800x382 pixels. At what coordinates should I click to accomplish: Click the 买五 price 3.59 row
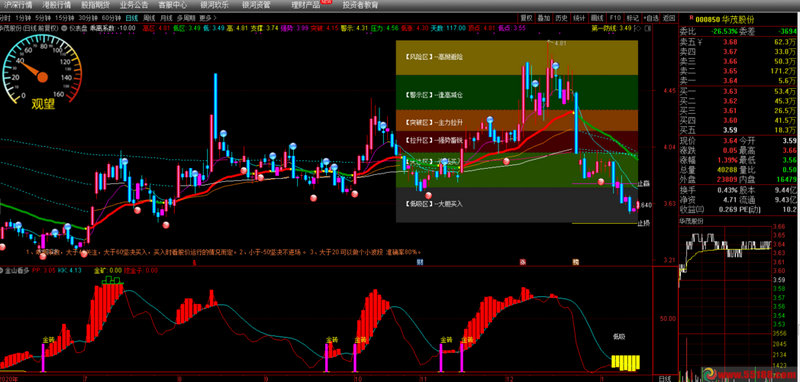[x=738, y=130]
